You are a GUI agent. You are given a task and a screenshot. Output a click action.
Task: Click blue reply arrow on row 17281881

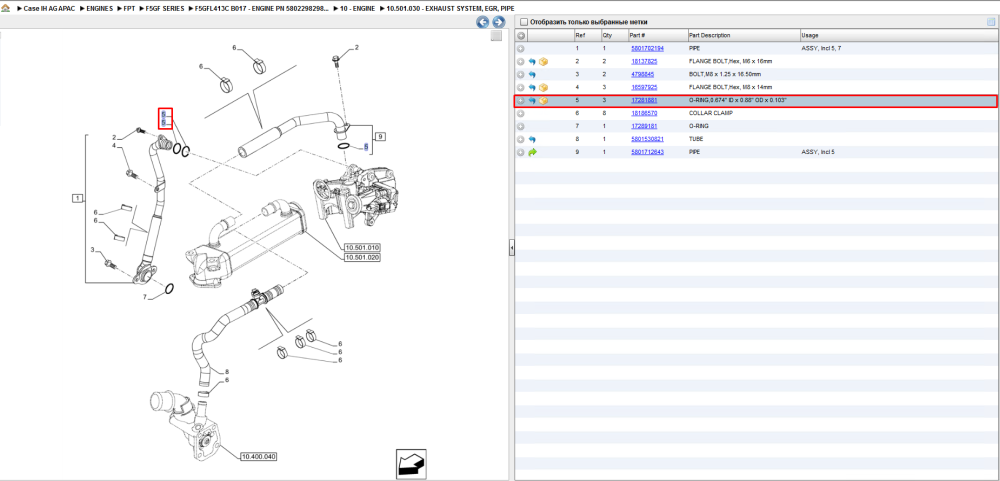533,101
